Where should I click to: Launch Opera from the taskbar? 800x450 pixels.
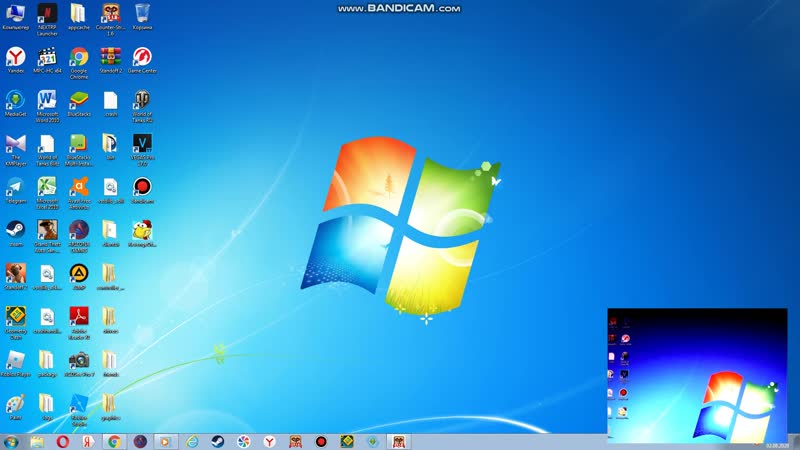point(63,442)
